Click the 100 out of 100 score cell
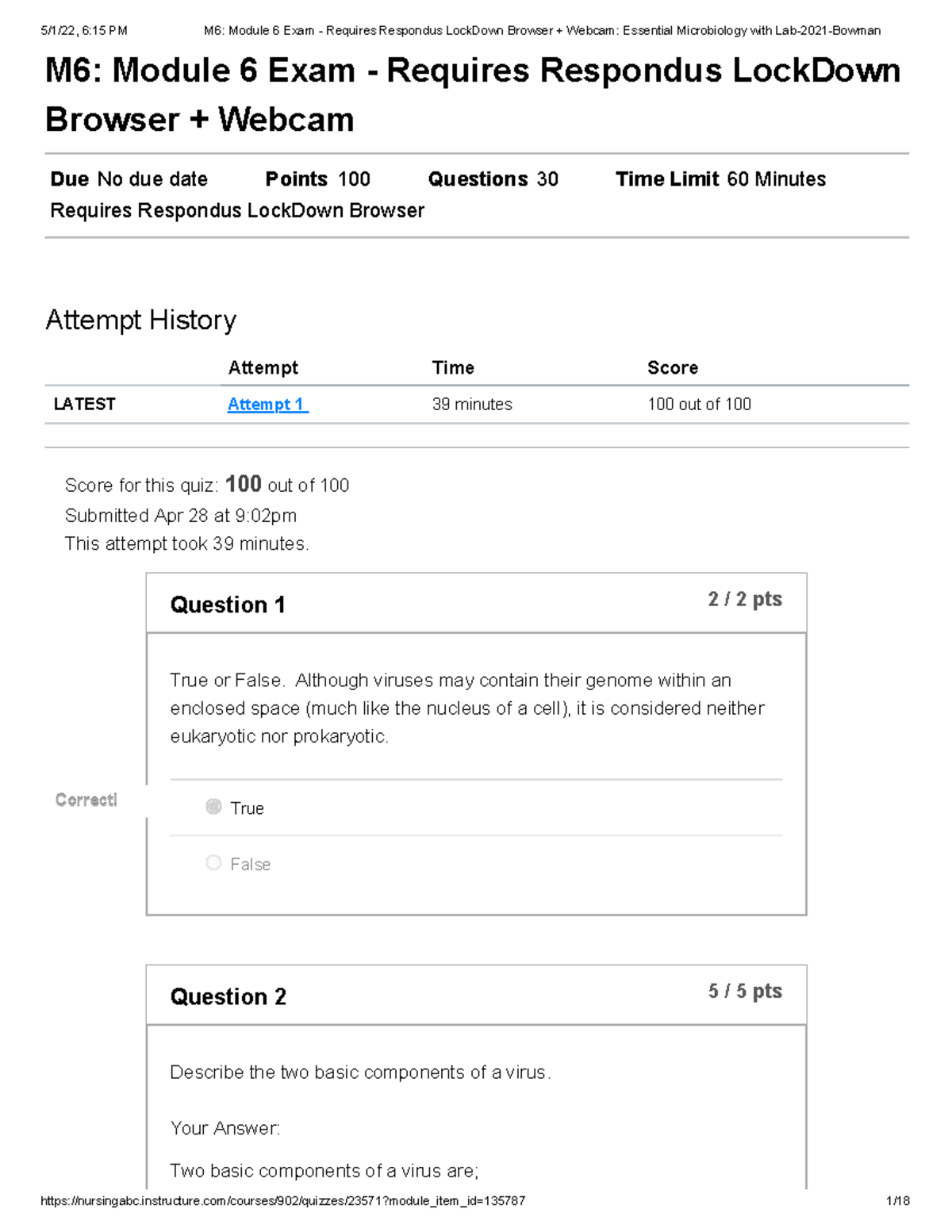952x1232 pixels. pos(699,405)
